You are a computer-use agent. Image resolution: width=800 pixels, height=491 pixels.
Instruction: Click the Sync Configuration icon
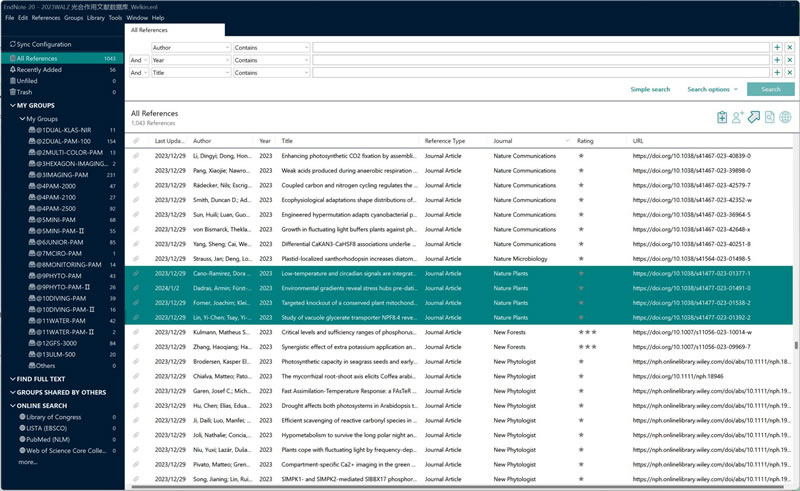(x=12, y=45)
